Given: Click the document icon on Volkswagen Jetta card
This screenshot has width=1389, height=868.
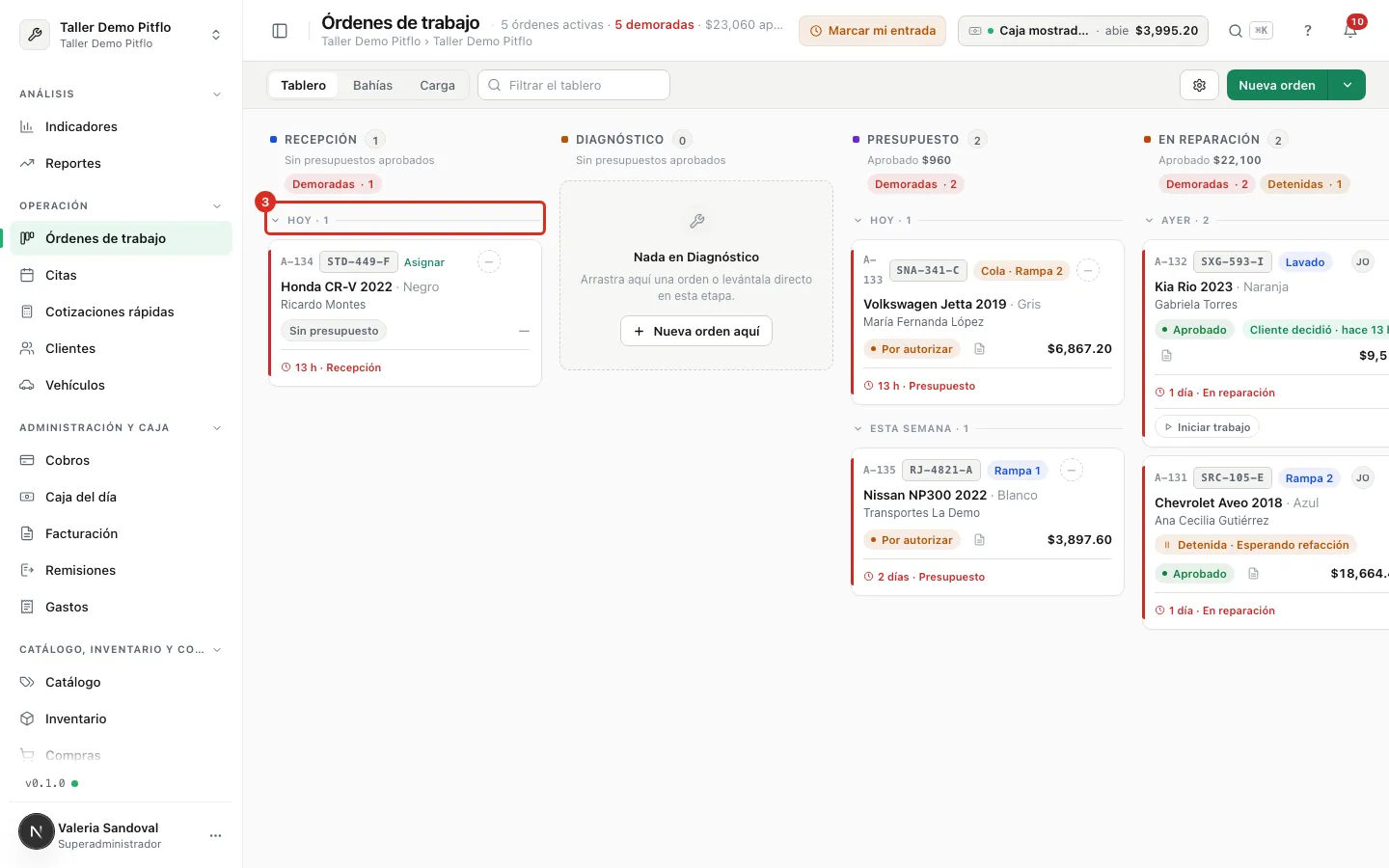Looking at the screenshot, I should click(x=979, y=349).
